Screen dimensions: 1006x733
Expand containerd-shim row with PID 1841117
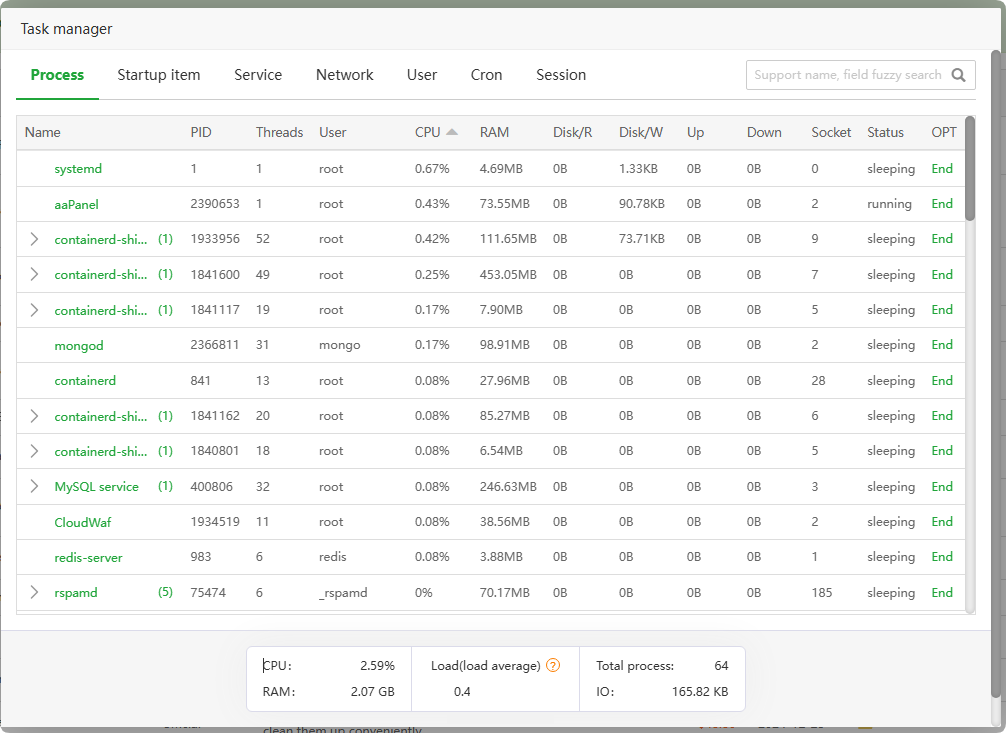coord(34,310)
